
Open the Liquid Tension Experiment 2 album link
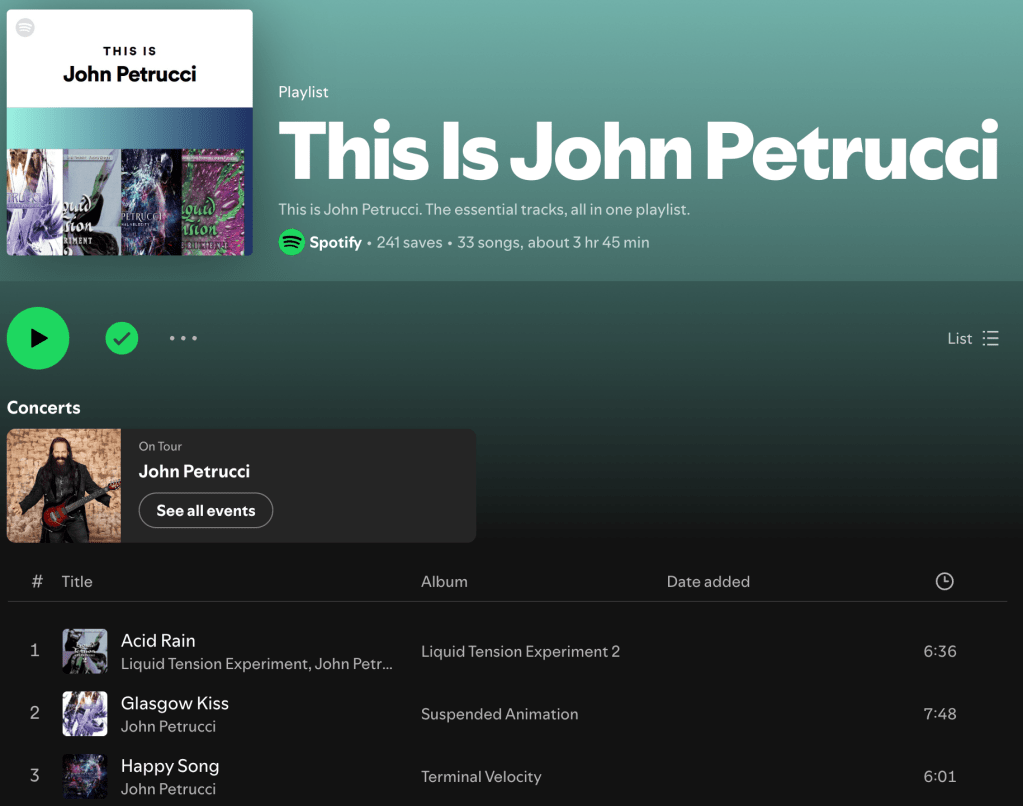(x=520, y=651)
